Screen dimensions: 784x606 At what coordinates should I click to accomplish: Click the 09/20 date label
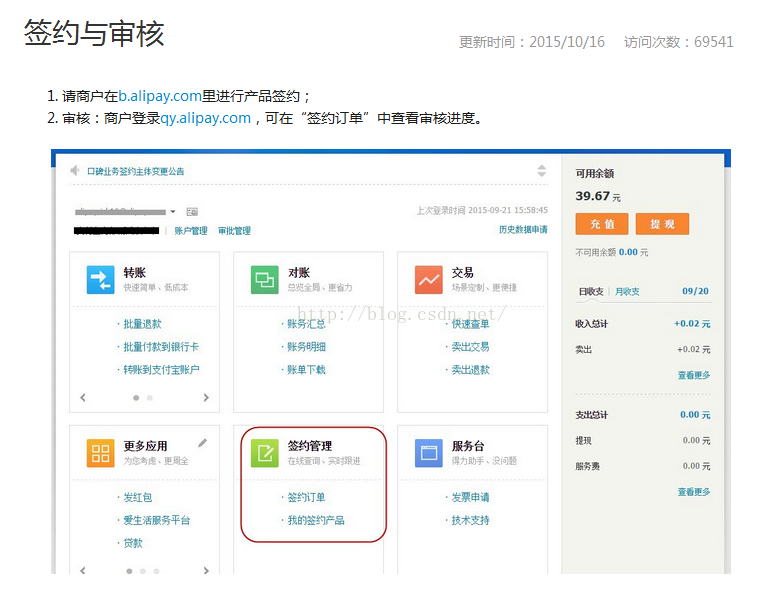click(696, 291)
